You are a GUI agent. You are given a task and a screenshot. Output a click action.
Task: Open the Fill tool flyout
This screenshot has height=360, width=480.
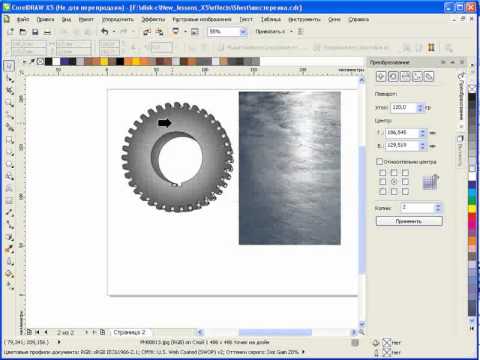pos(10,274)
